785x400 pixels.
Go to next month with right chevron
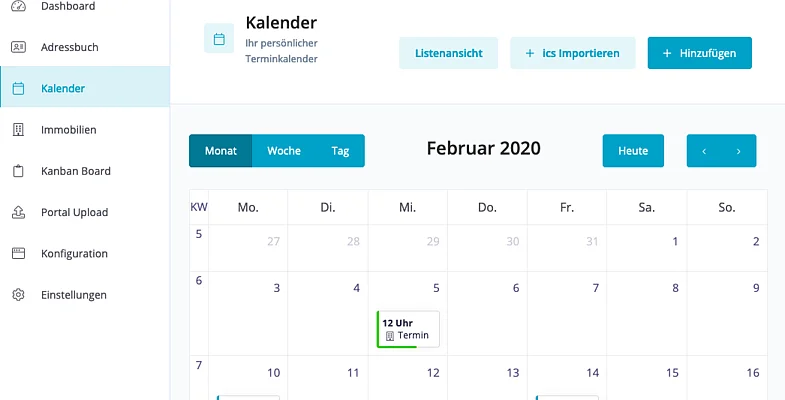(x=739, y=151)
